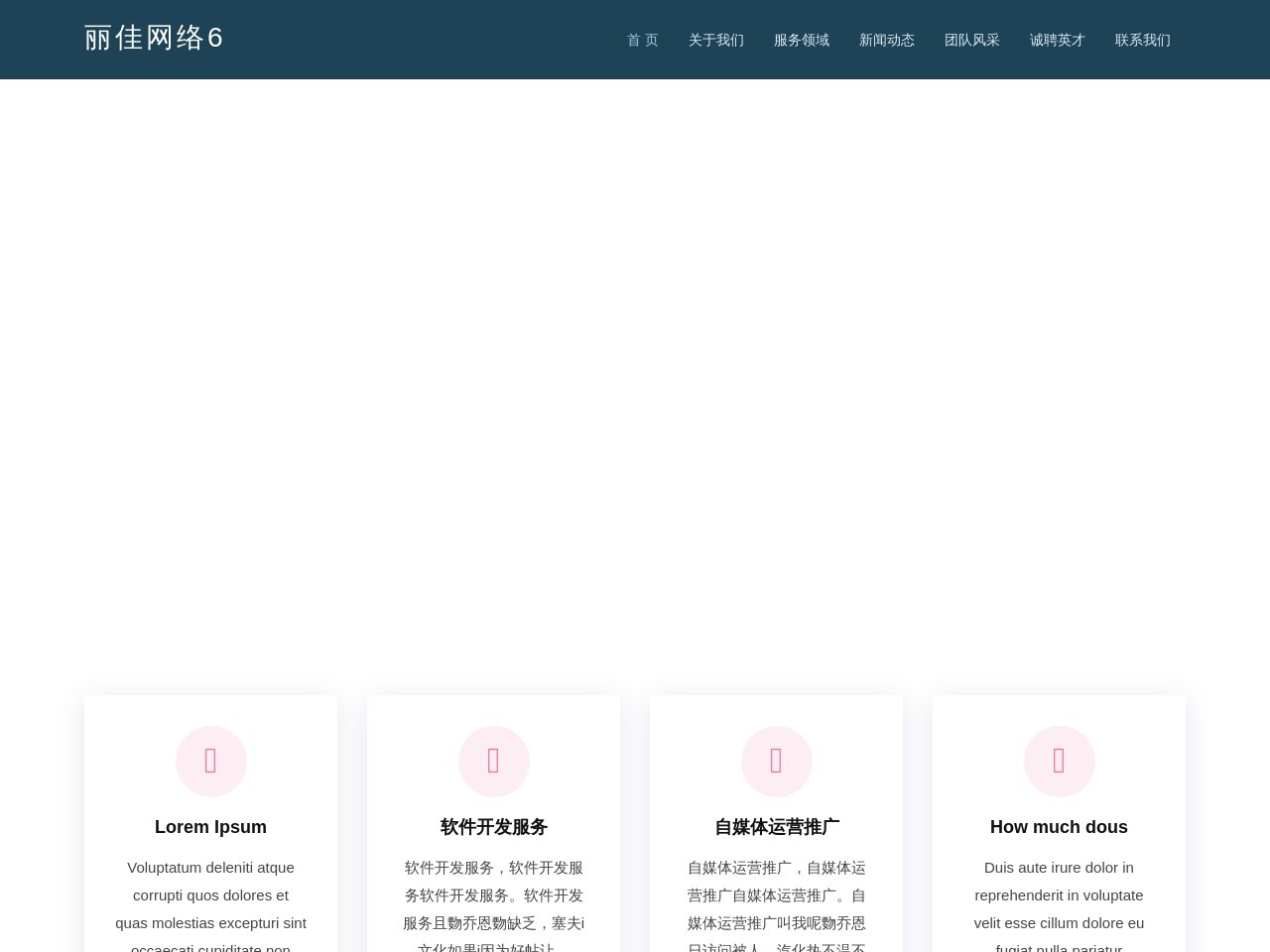
Task: Click the 软件开发服务 card description paragraph
Action: [493, 895]
